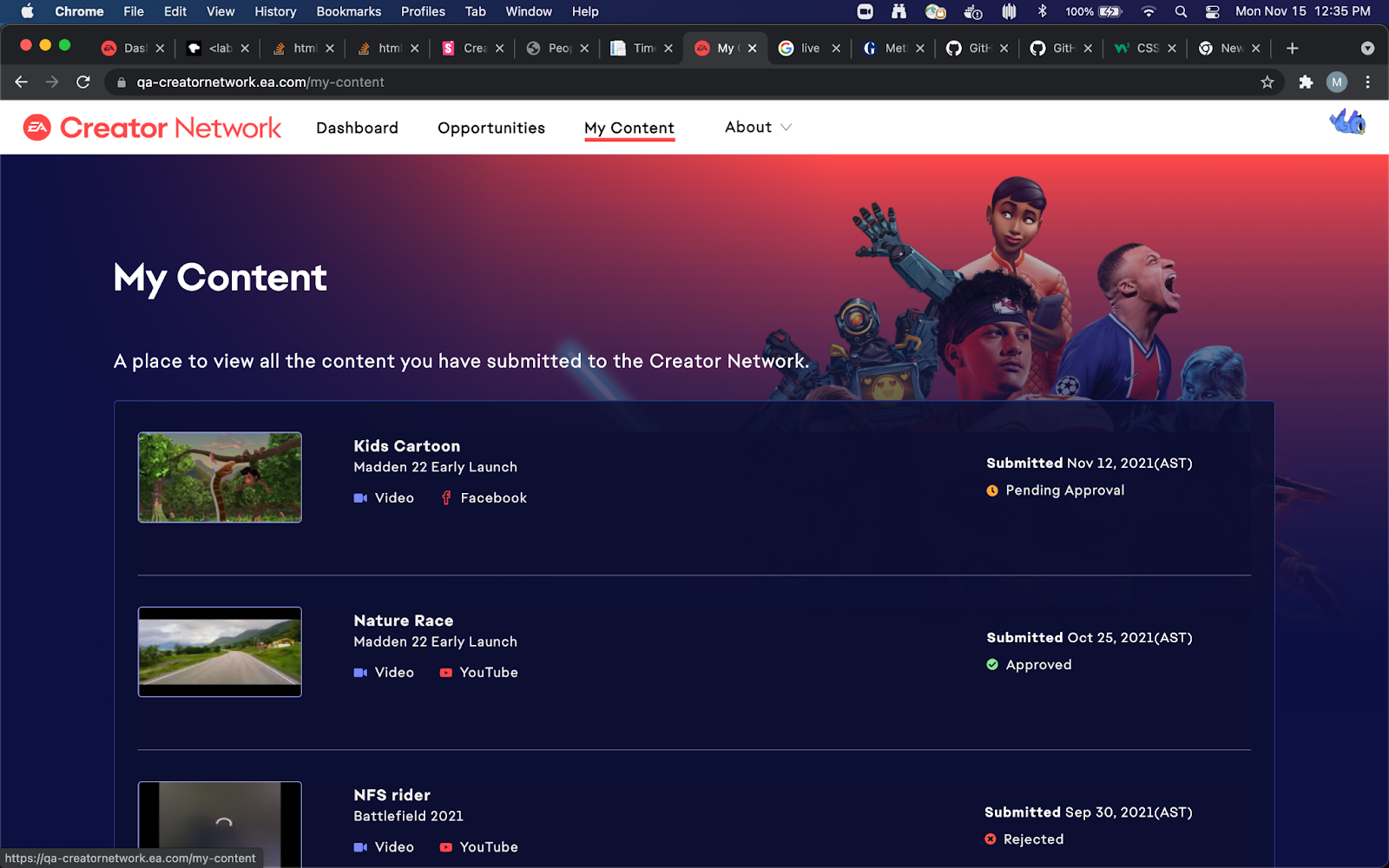Screen dimensions: 1389x868
Task: Open the Nature Race thumbnail
Action: click(x=220, y=652)
